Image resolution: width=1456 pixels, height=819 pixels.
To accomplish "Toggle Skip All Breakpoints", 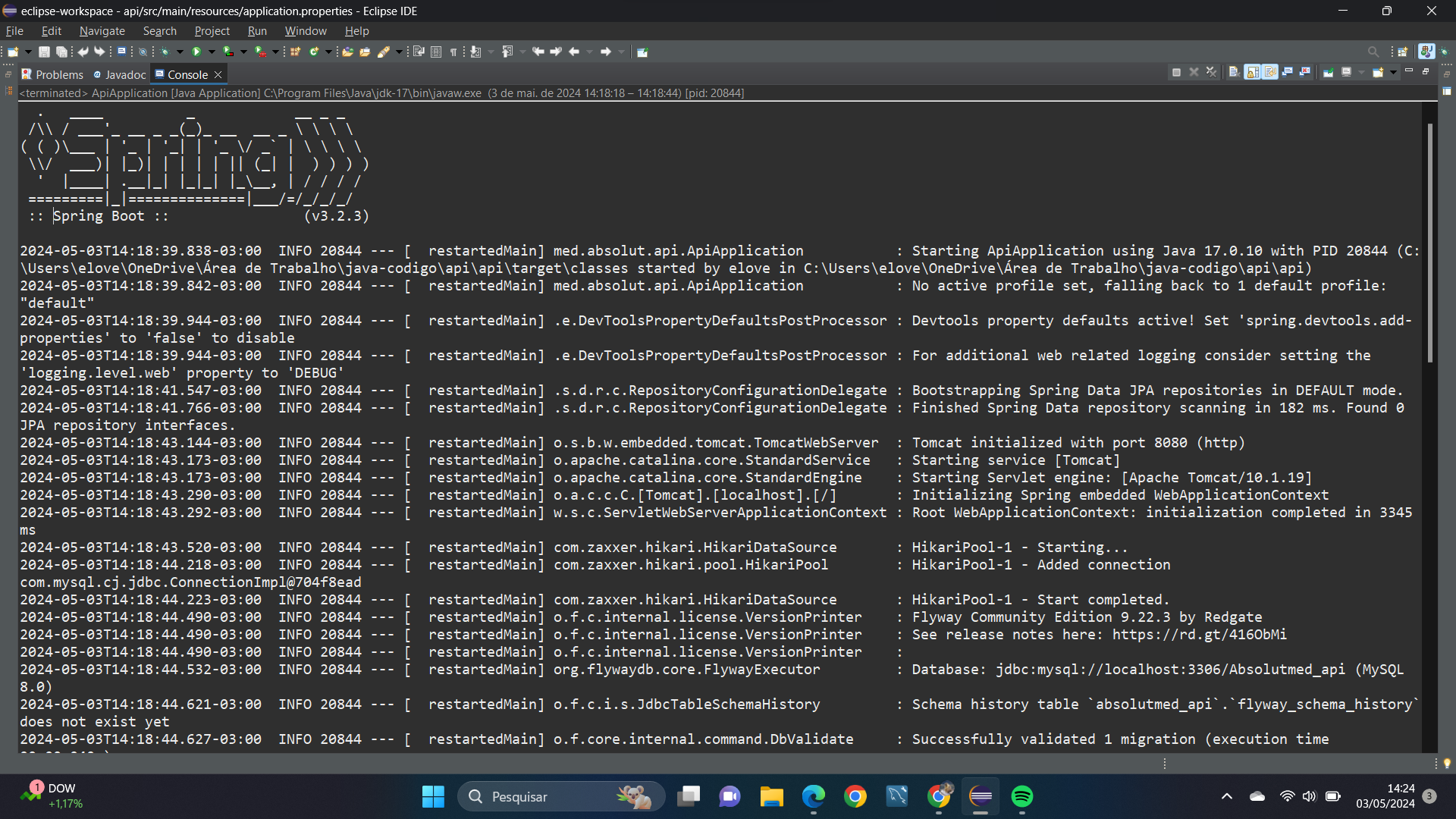I will click(143, 52).
